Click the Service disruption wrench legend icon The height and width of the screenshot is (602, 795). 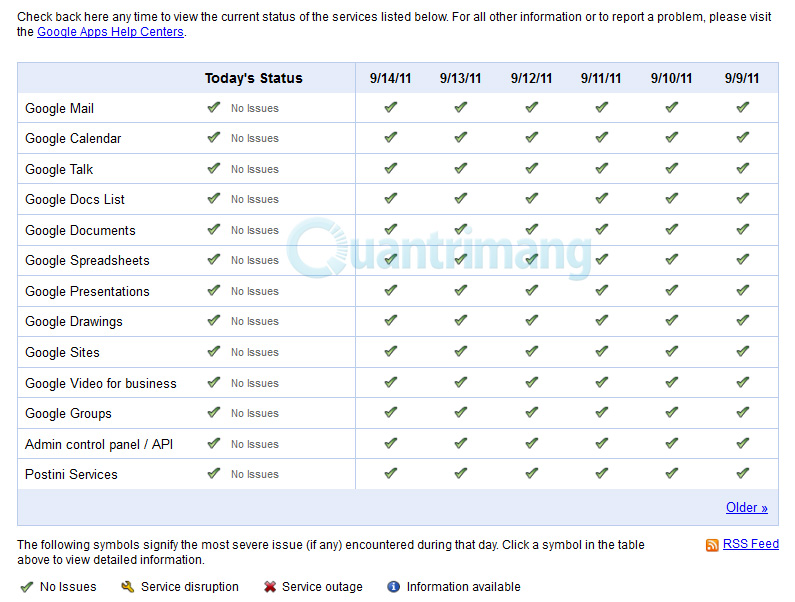(x=128, y=587)
